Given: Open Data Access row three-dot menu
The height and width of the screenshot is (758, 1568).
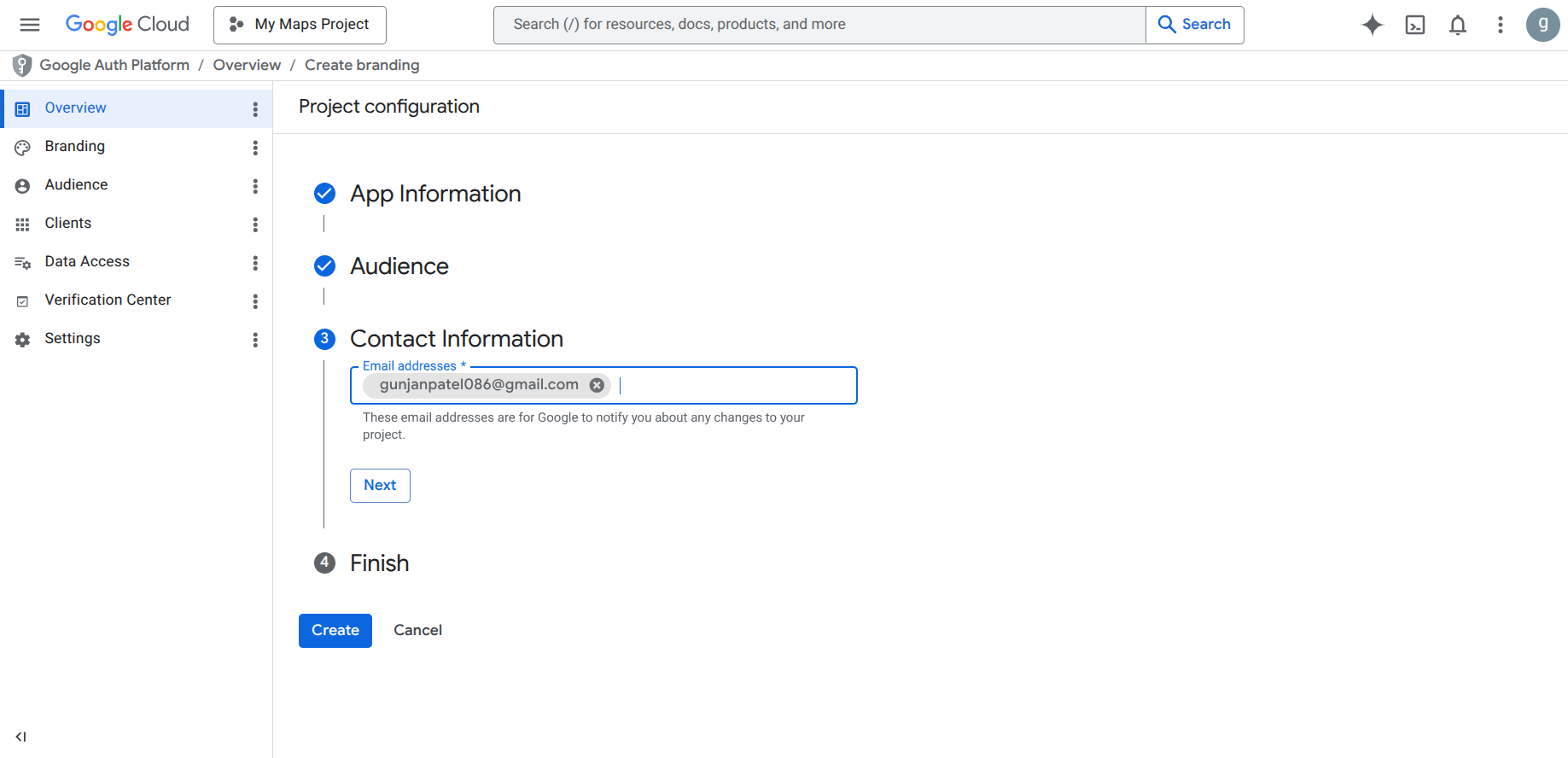Looking at the screenshot, I should [x=255, y=263].
